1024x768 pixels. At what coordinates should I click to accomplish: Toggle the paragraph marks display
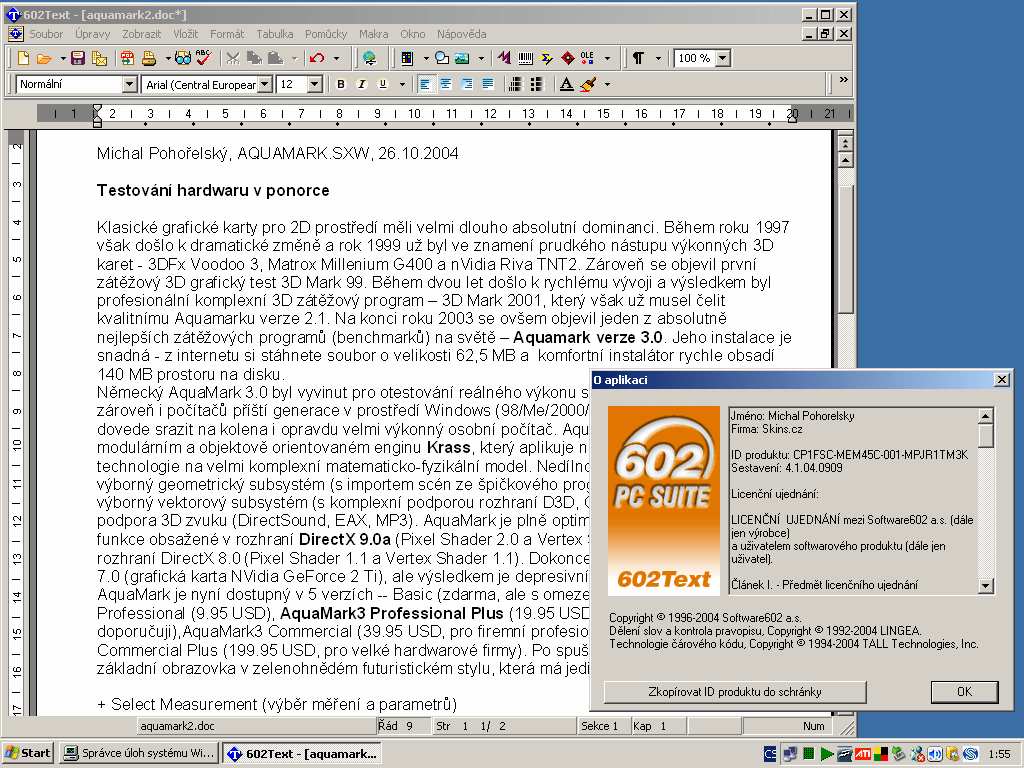pyautogui.click(x=638, y=58)
